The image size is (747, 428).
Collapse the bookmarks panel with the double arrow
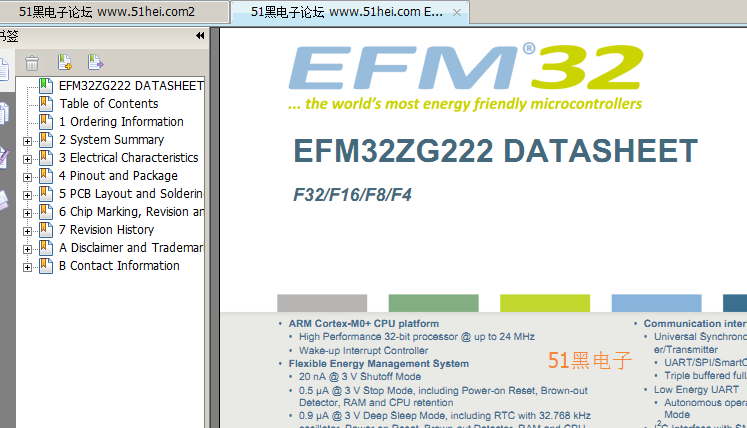coord(200,36)
